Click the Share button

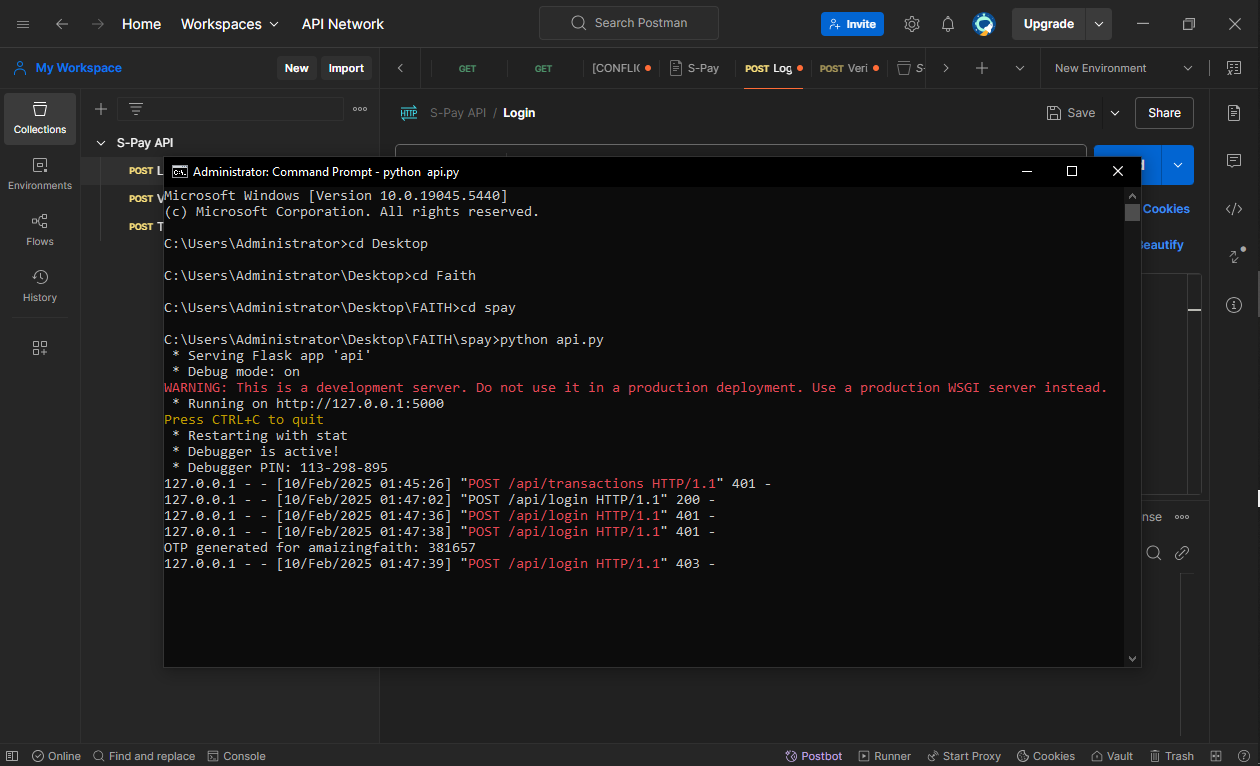[1164, 113]
